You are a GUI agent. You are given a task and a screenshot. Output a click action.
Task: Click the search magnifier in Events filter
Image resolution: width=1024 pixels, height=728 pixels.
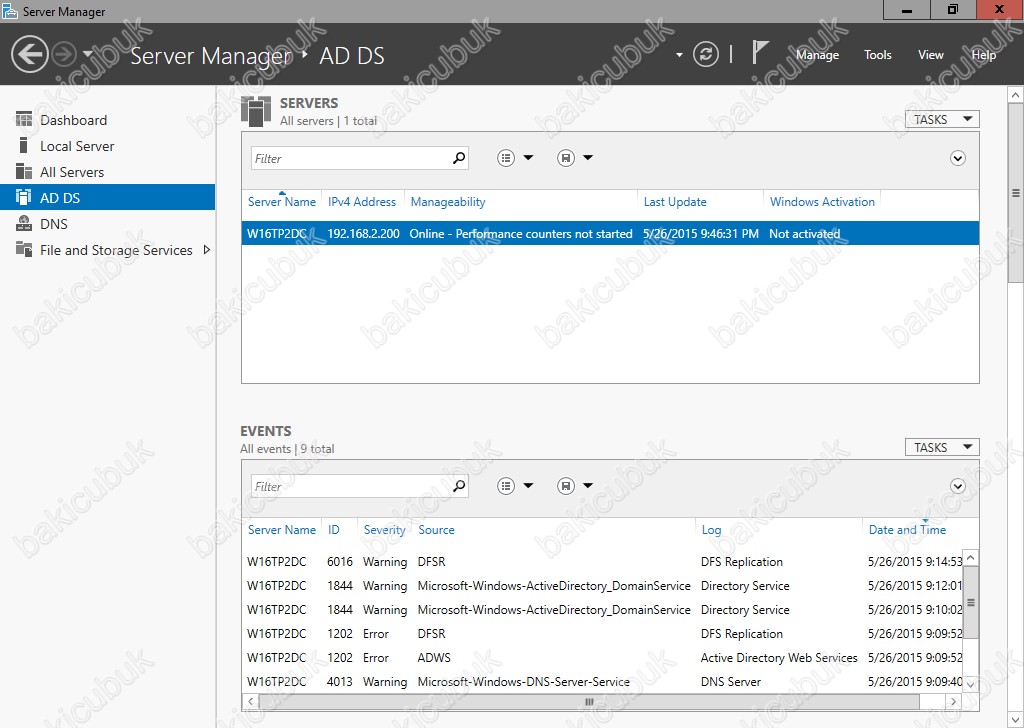tap(459, 486)
